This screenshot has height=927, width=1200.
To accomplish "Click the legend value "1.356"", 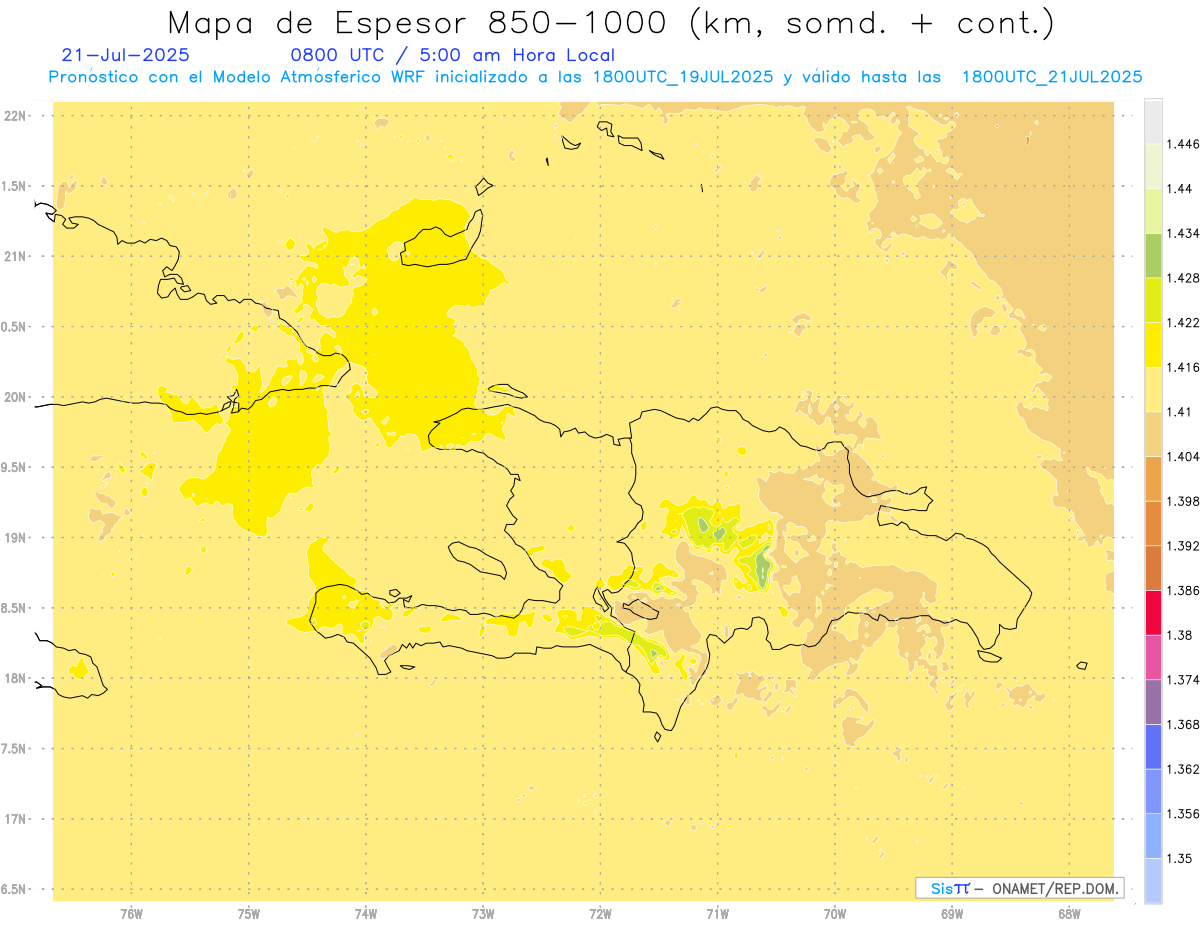I will [1183, 814].
